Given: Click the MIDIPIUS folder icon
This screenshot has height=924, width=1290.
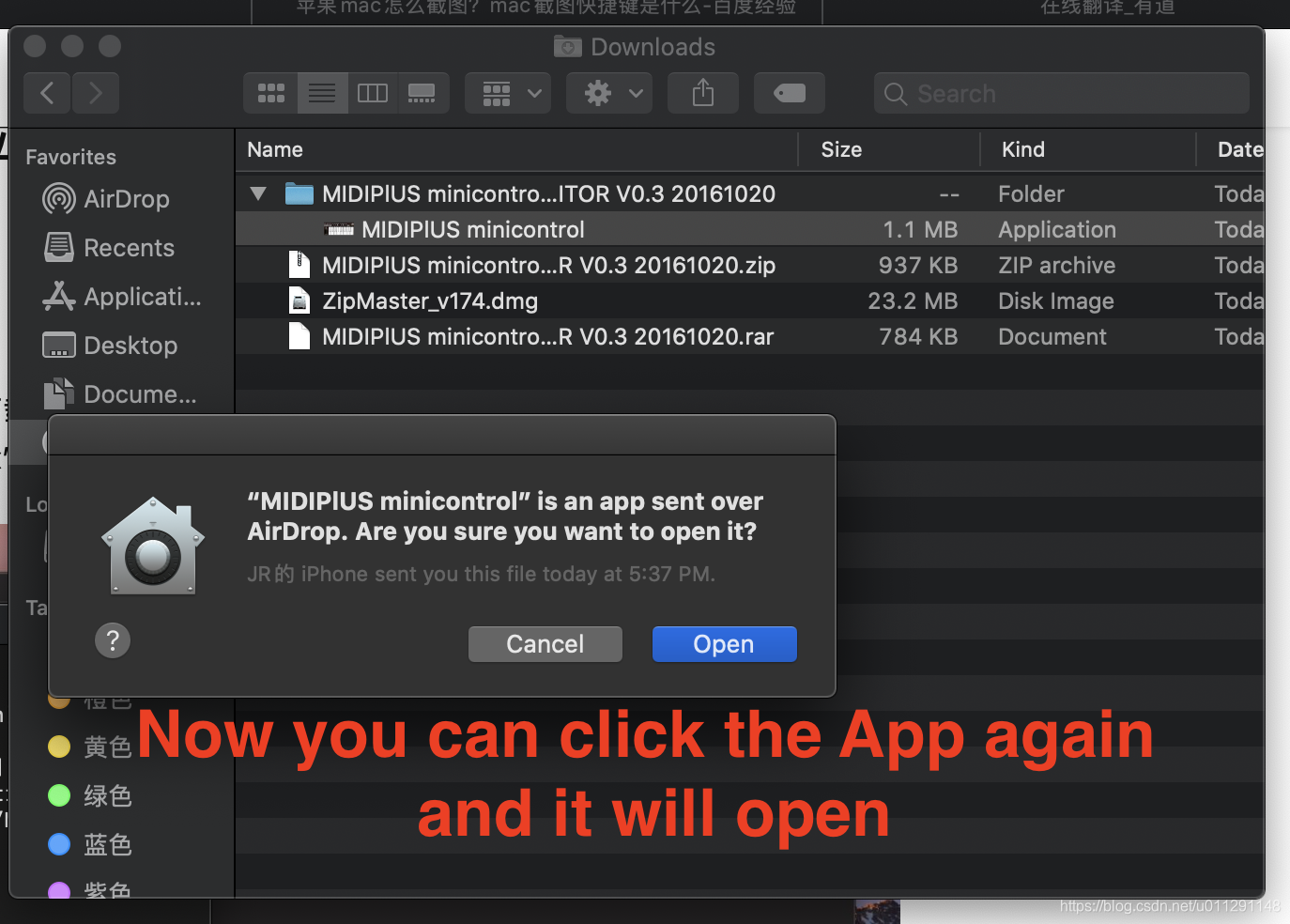Looking at the screenshot, I should [299, 193].
